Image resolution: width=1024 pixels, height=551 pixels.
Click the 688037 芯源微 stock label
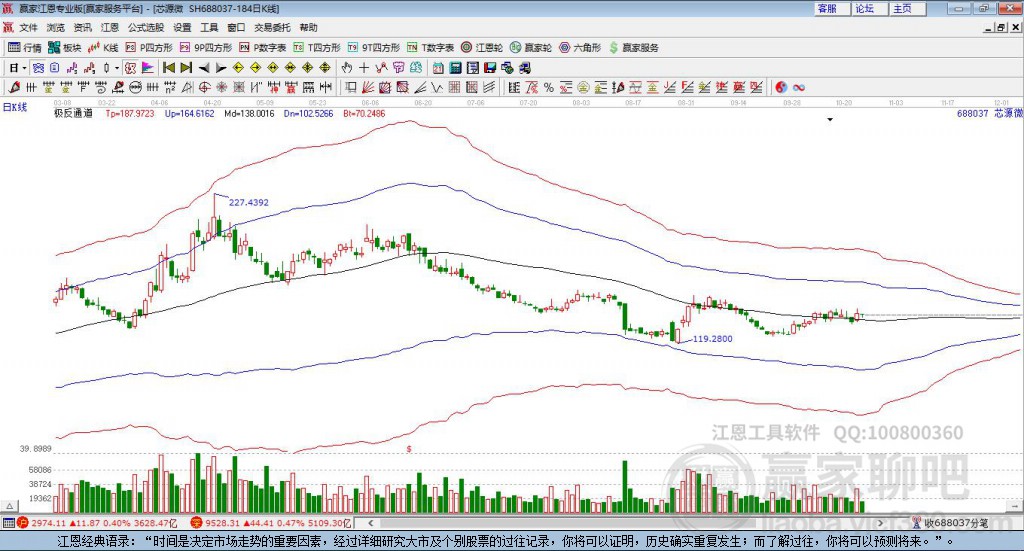coord(989,114)
